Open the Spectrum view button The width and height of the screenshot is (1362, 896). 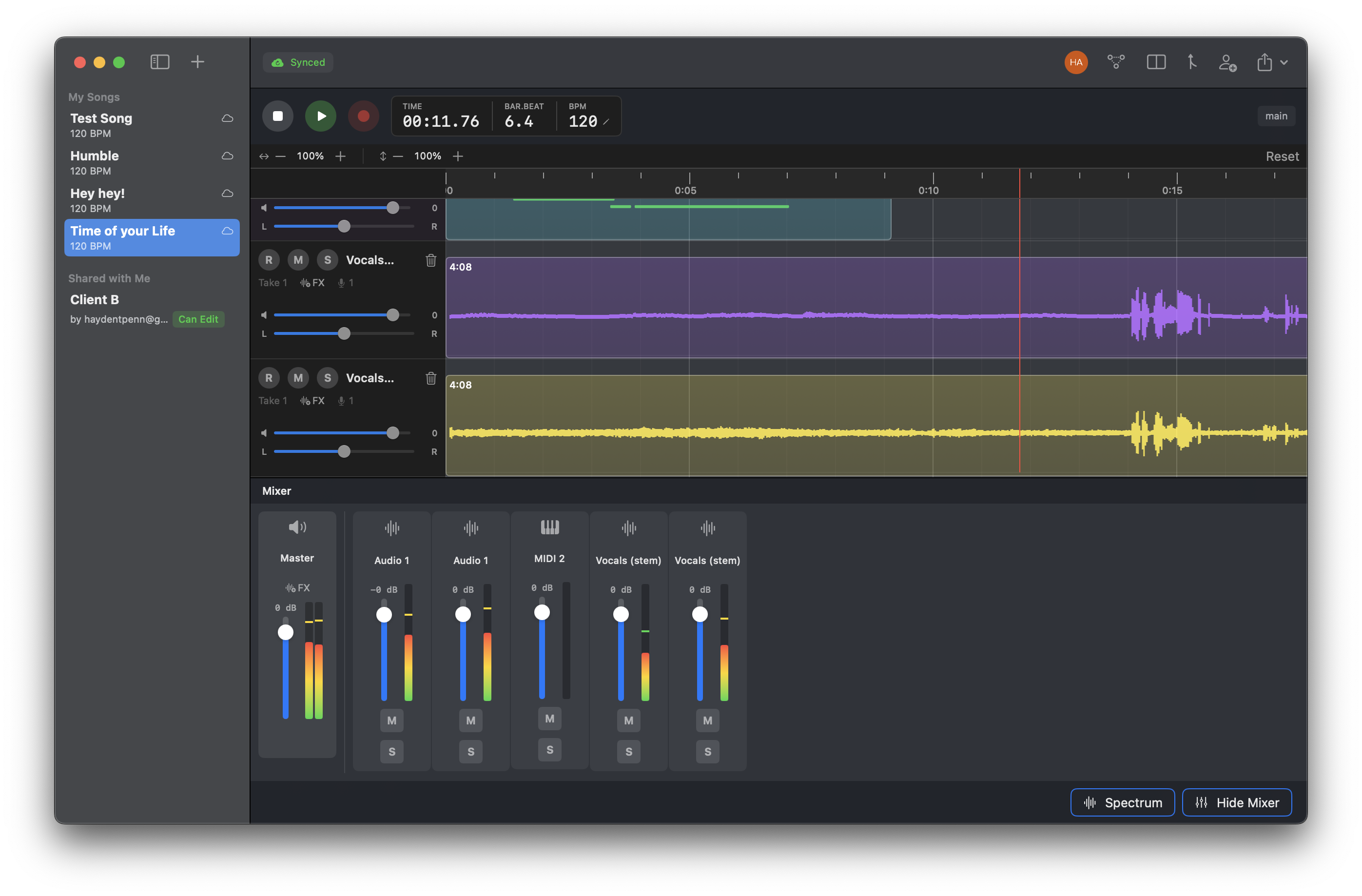[x=1122, y=802]
